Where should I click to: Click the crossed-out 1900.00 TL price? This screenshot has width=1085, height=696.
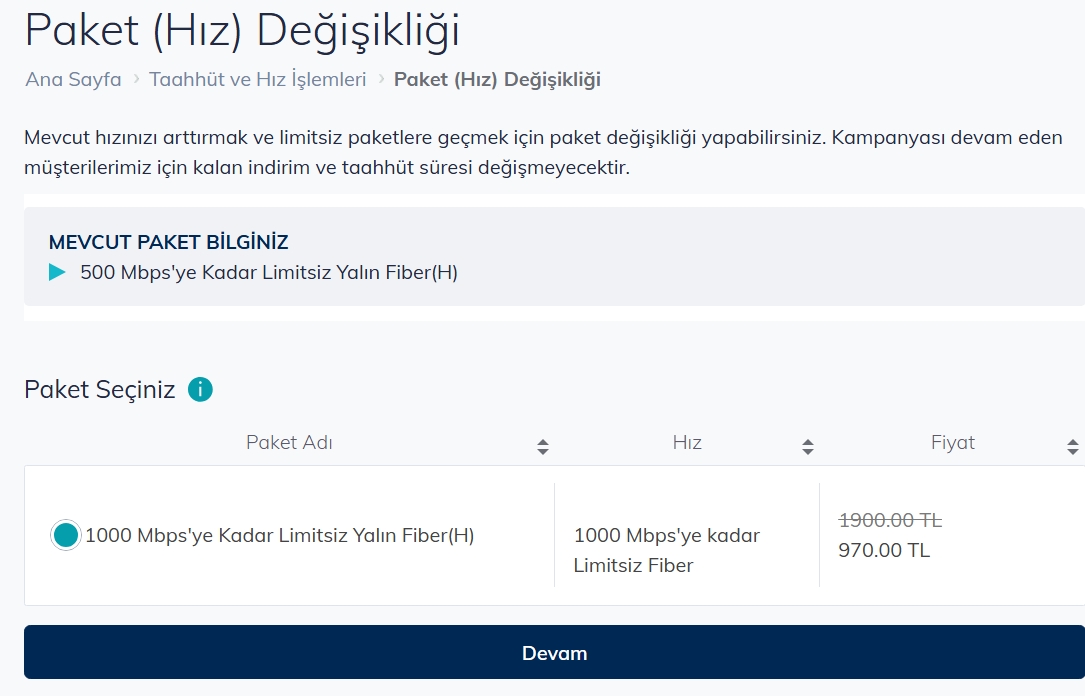point(889,520)
